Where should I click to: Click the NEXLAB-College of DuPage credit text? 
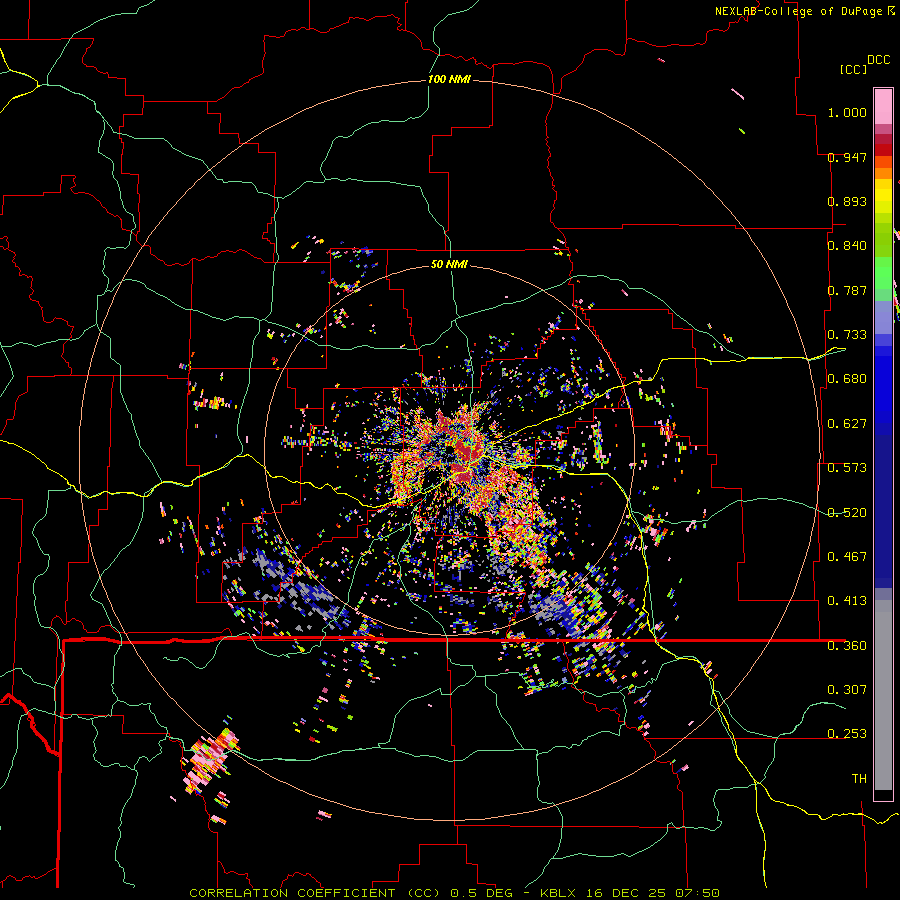[798, 11]
